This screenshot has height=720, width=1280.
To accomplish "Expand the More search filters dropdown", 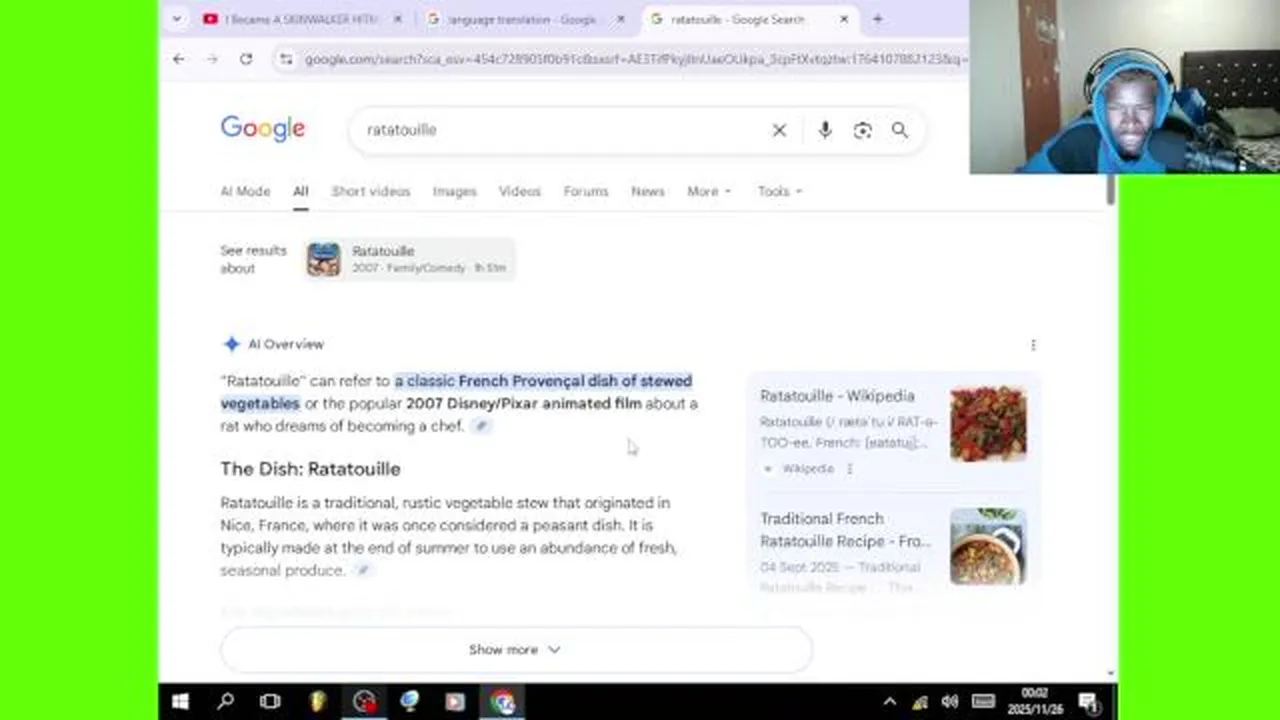I will point(709,191).
